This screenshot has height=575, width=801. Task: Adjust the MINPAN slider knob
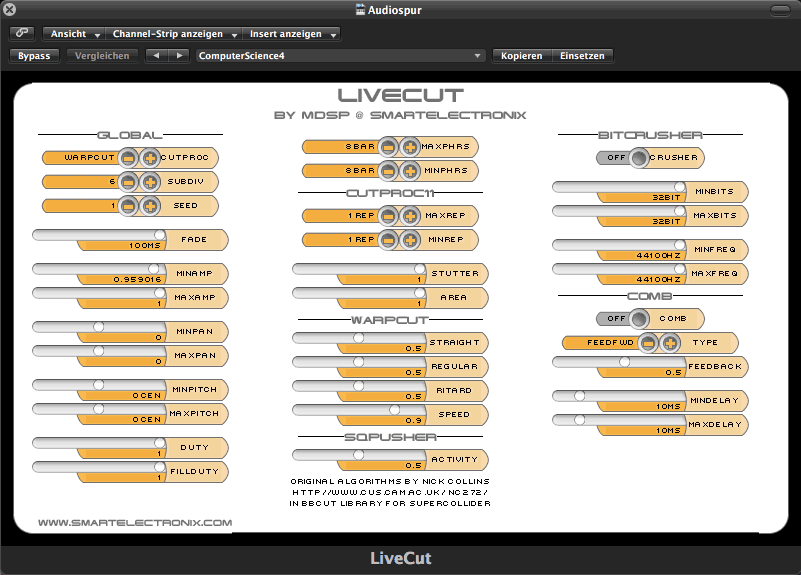(x=99, y=327)
